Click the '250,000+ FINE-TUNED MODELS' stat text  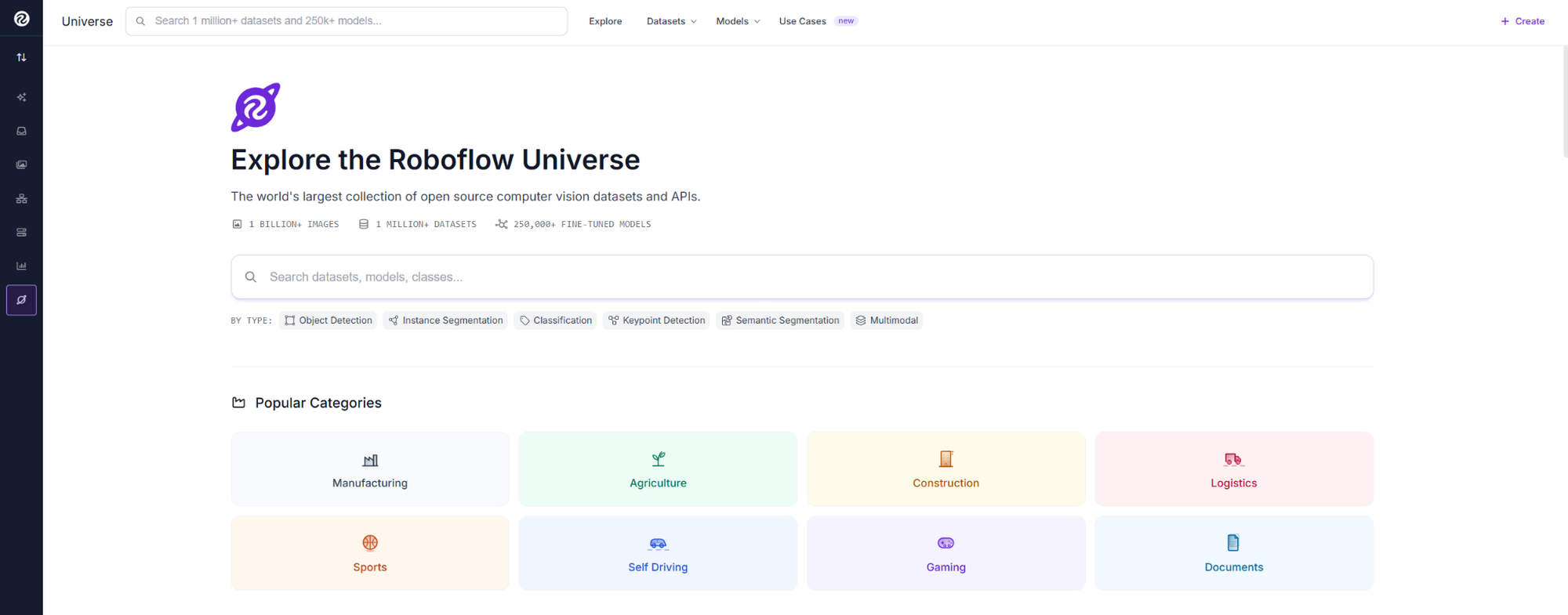point(583,224)
